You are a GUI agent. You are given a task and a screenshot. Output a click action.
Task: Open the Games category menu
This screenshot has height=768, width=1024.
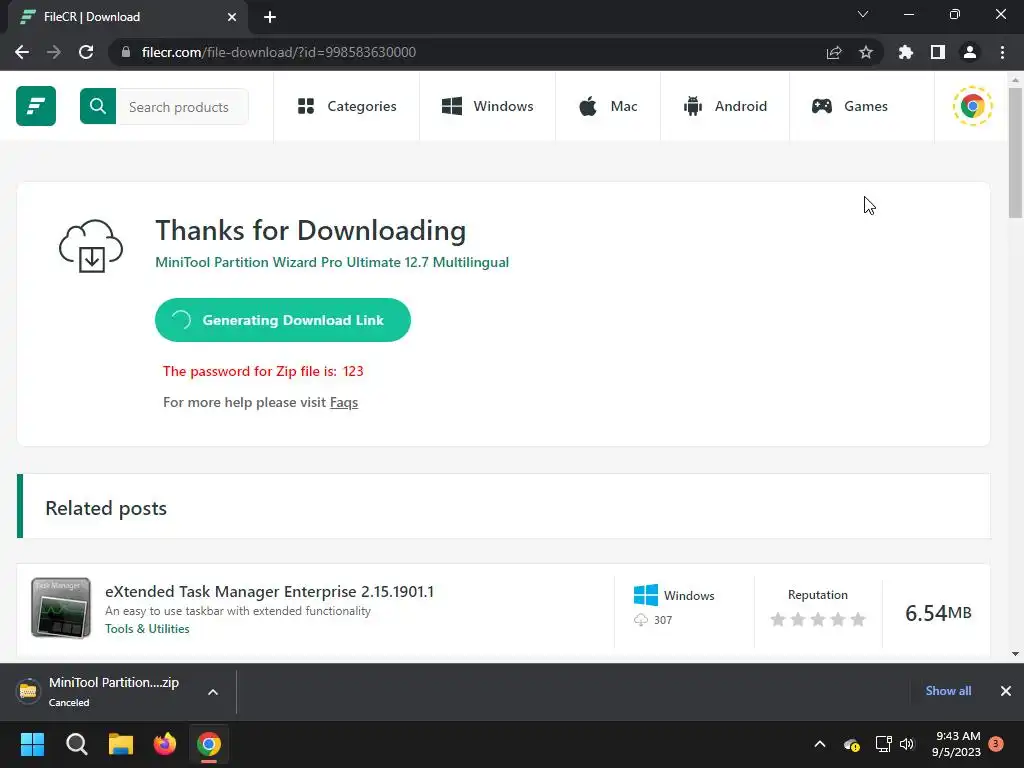(x=850, y=106)
